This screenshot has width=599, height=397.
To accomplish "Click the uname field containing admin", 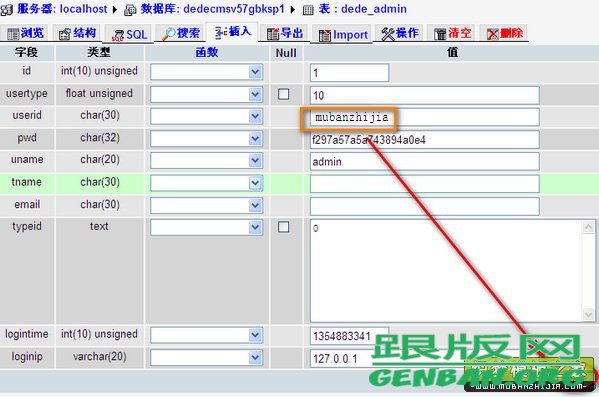I will (x=424, y=161).
